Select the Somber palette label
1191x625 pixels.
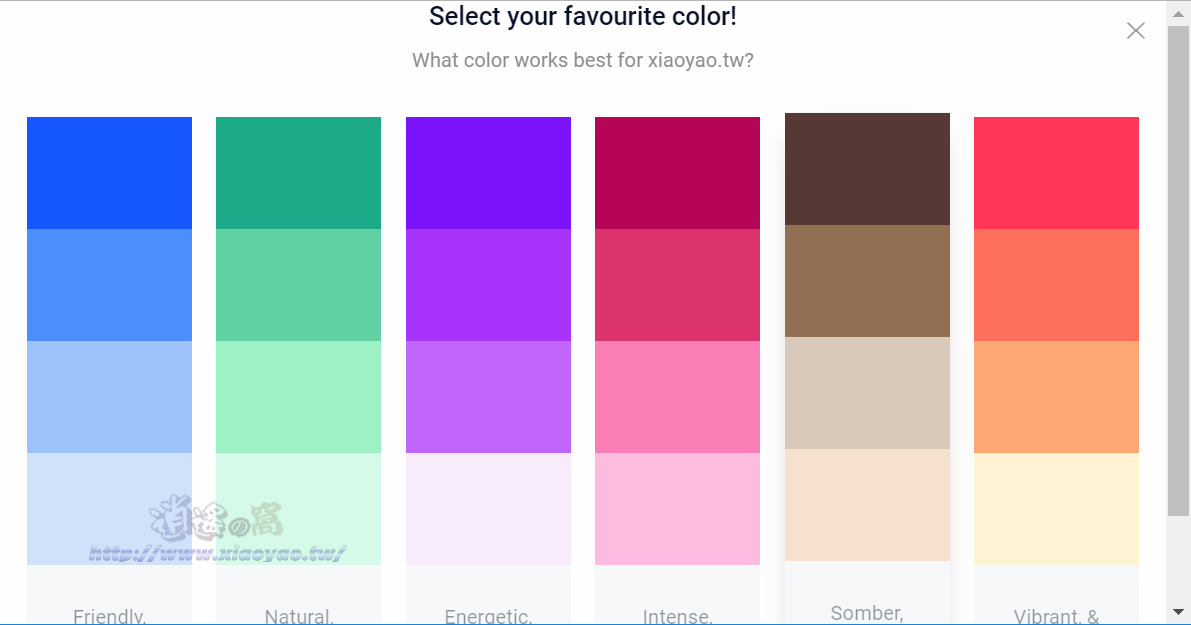pyautogui.click(x=867, y=613)
